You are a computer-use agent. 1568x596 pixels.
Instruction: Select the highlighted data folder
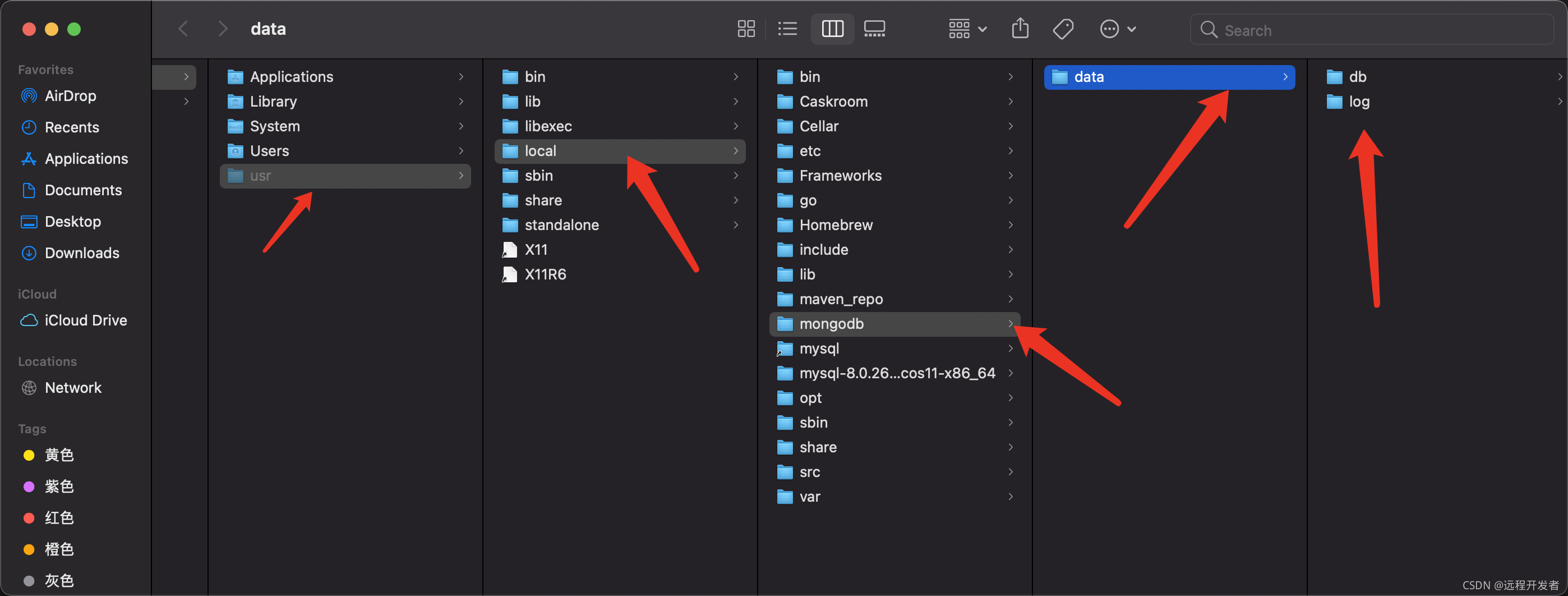click(x=1169, y=77)
